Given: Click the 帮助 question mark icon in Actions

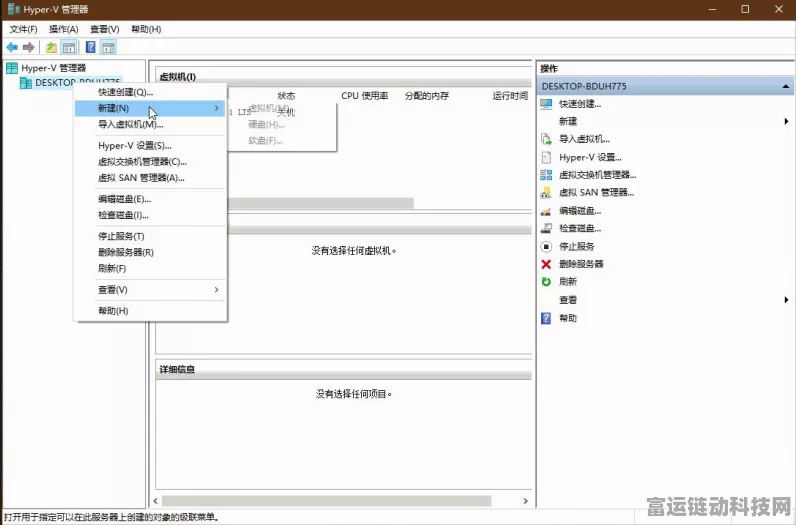Looking at the screenshot, I should coord(546,318).
